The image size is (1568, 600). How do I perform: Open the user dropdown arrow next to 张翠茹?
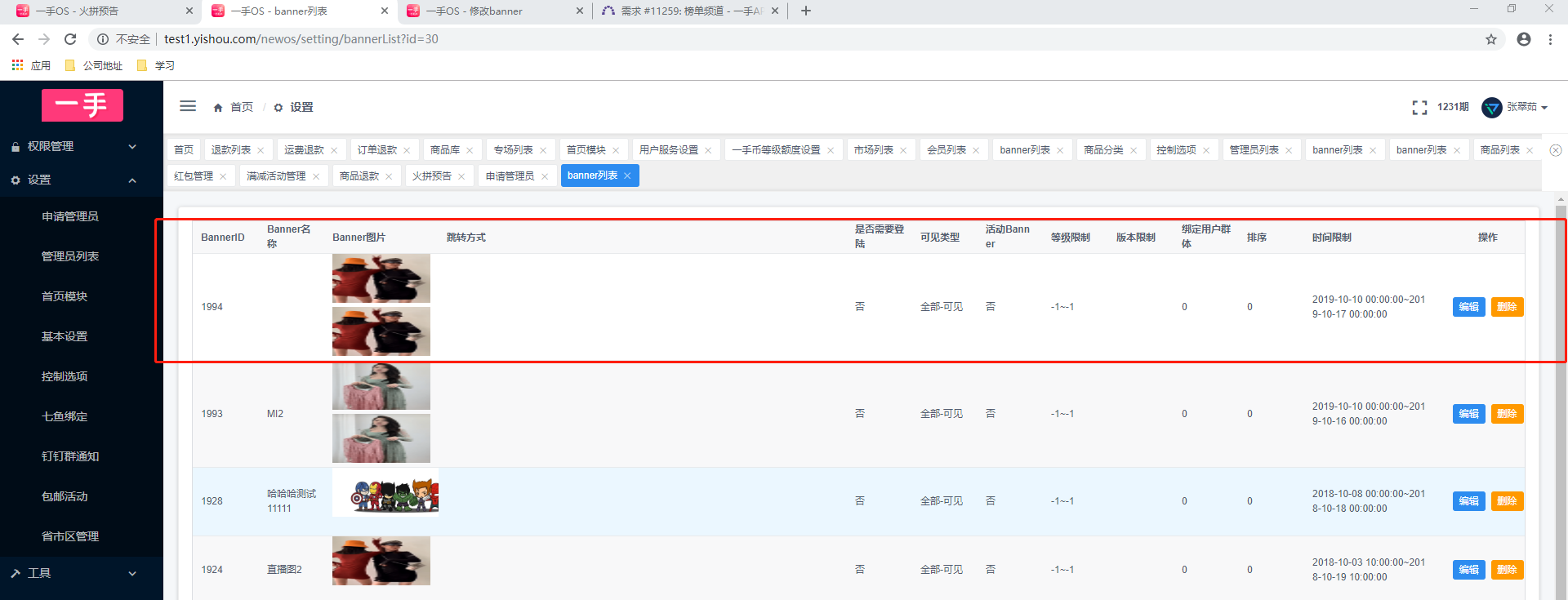pyautogui.click(x=1544, y=108)
